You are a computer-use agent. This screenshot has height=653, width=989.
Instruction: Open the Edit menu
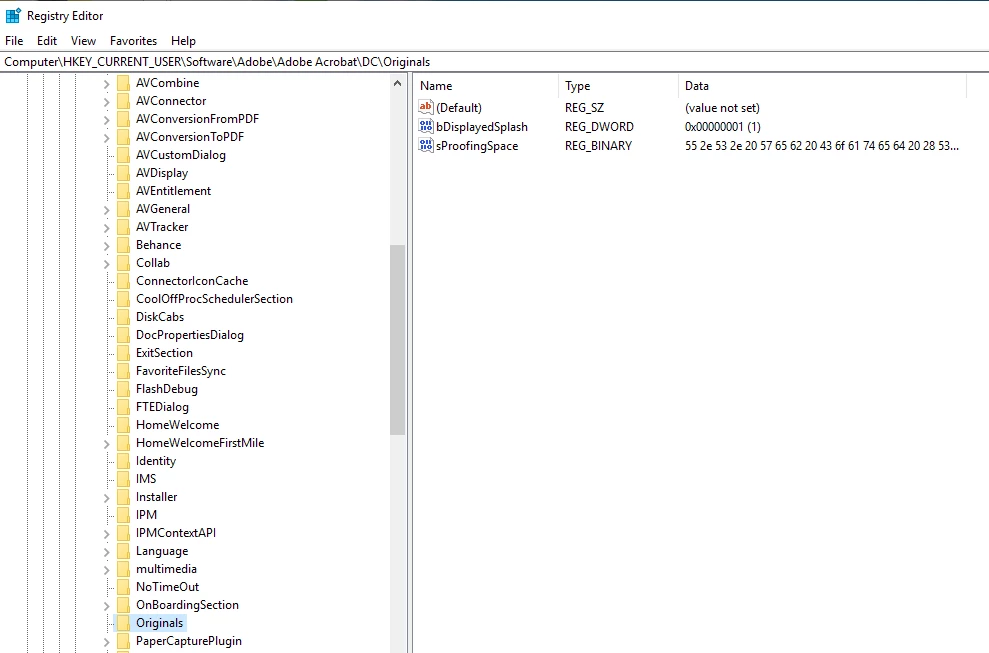click(x=47, y=40)
